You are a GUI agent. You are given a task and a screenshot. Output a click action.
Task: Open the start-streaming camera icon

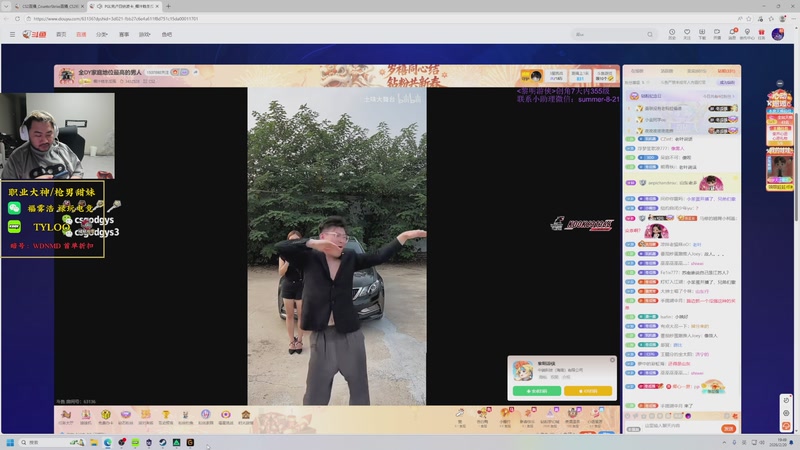click(717, 34)
